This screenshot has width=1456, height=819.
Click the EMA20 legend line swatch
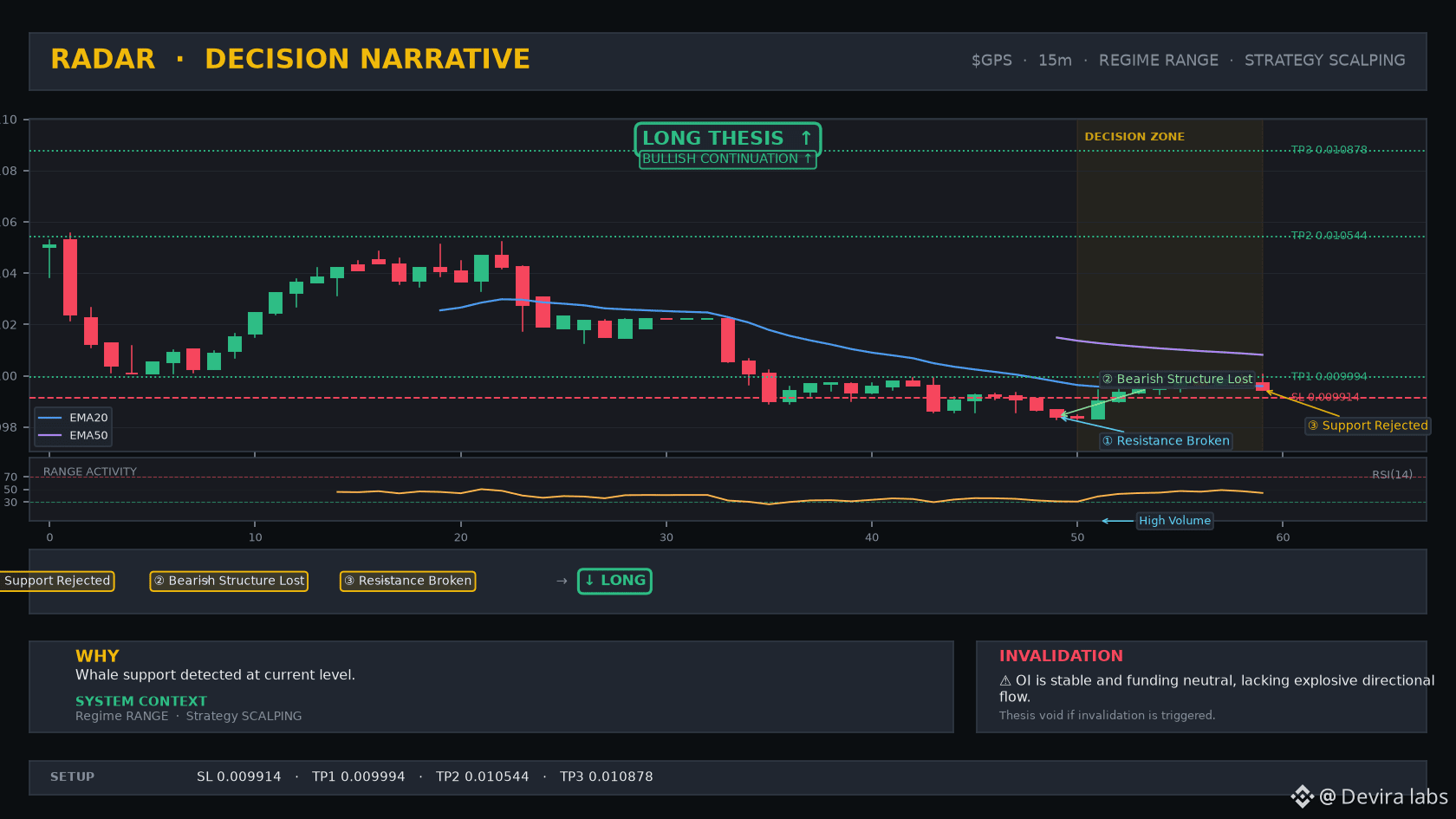click(50, 418)
